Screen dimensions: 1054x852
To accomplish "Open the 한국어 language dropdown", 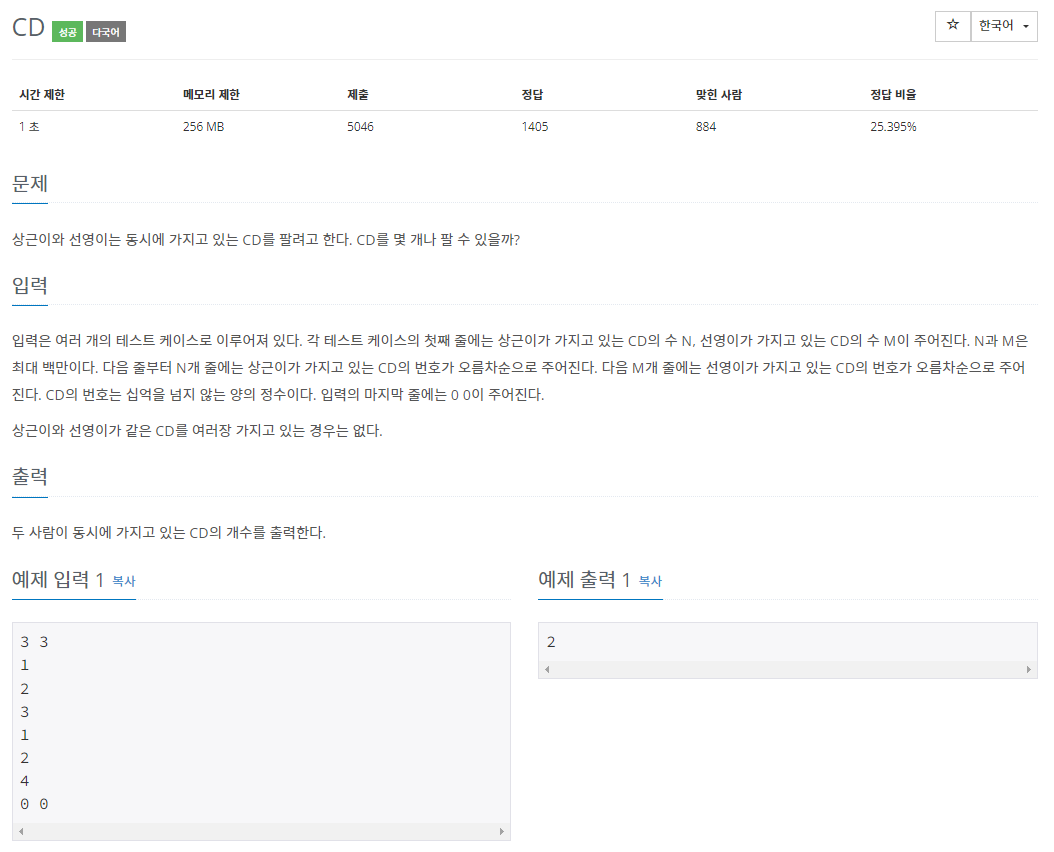I will click(1003, 26).
